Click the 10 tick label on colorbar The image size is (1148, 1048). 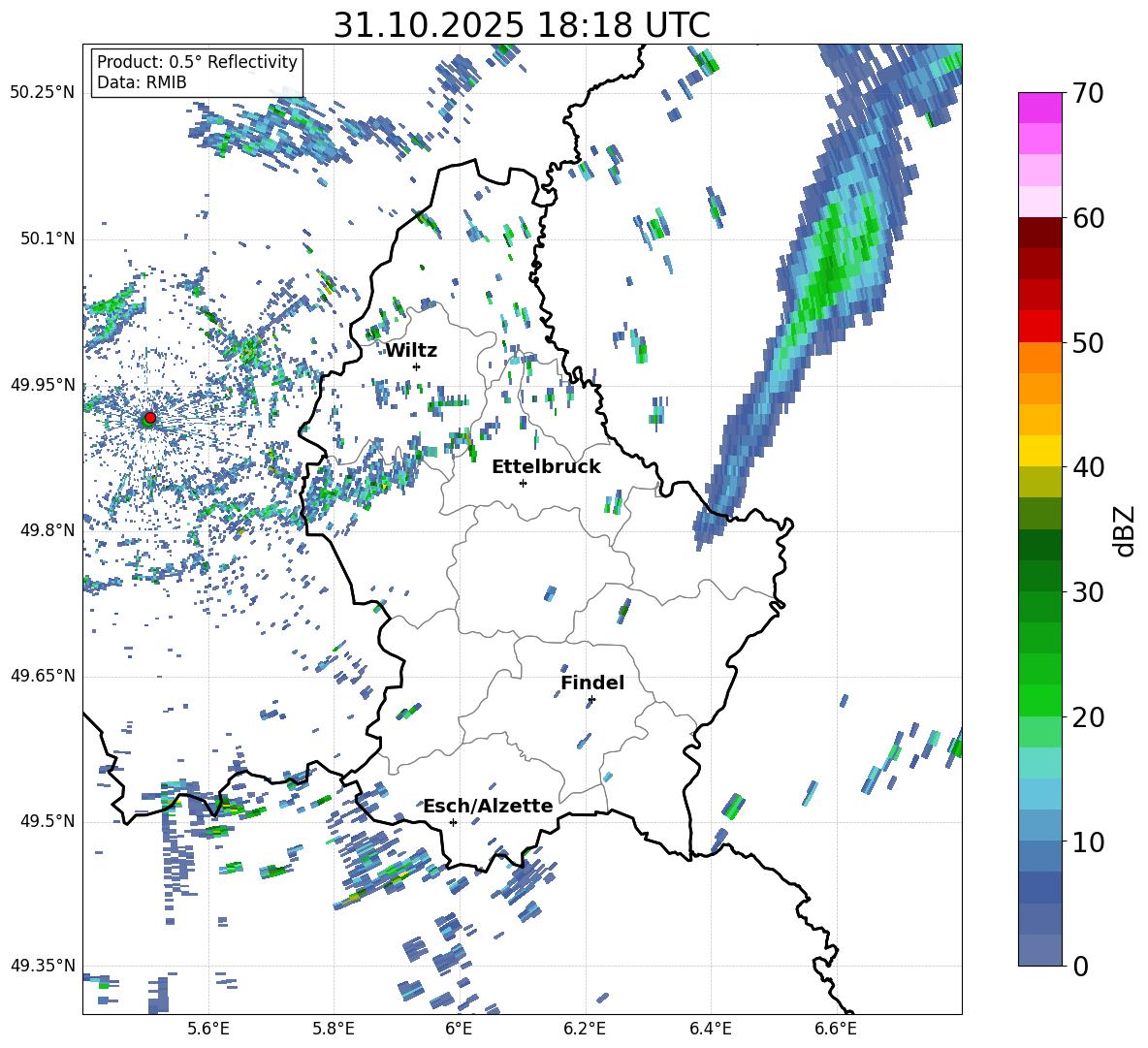pyautogui.click(x=1088, y=842)
